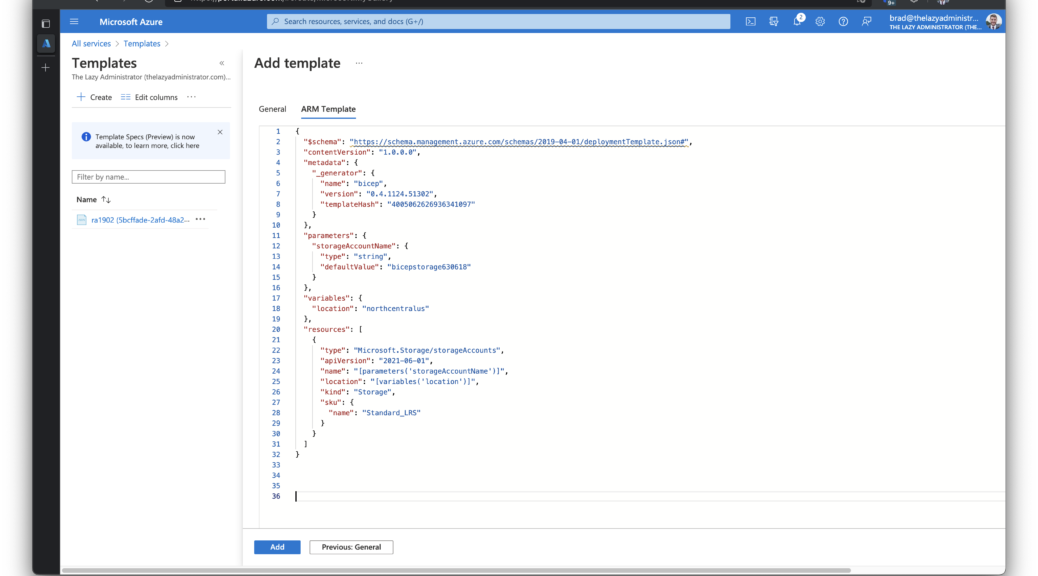Click the "2021-06-01" apiVersion value
The width and height of the screenshot is (1038, 576).
tap(405, 361)
